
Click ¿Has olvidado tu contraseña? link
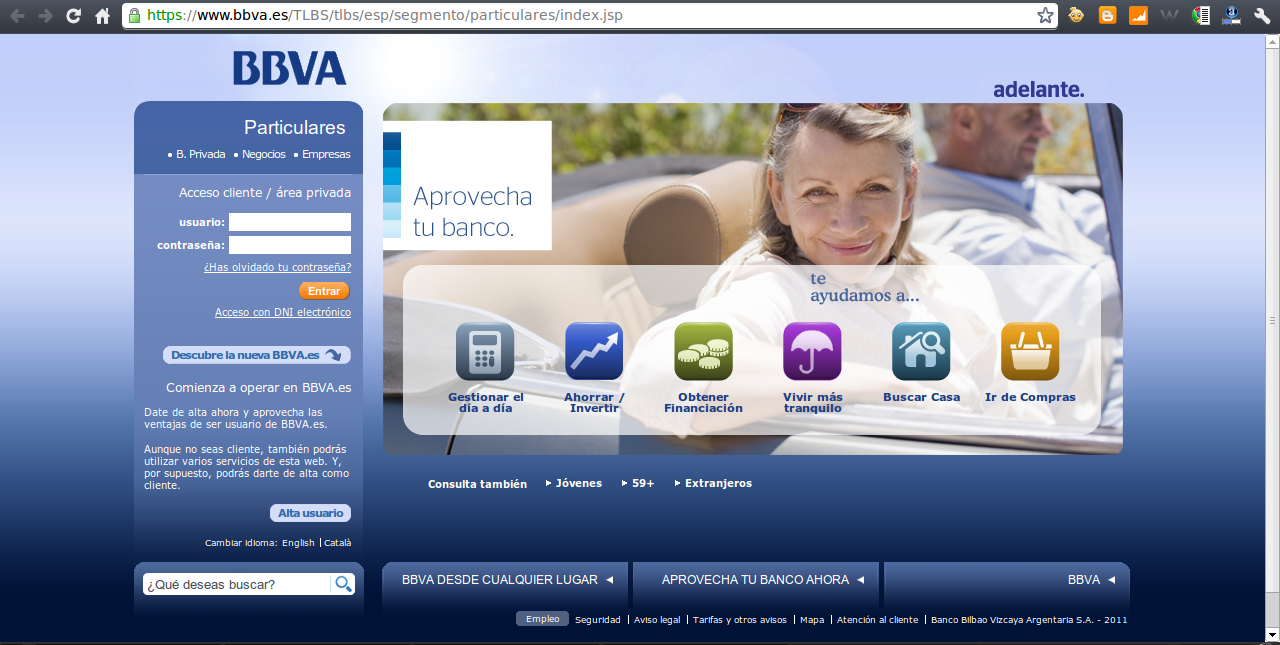click(x=277, y=267)
